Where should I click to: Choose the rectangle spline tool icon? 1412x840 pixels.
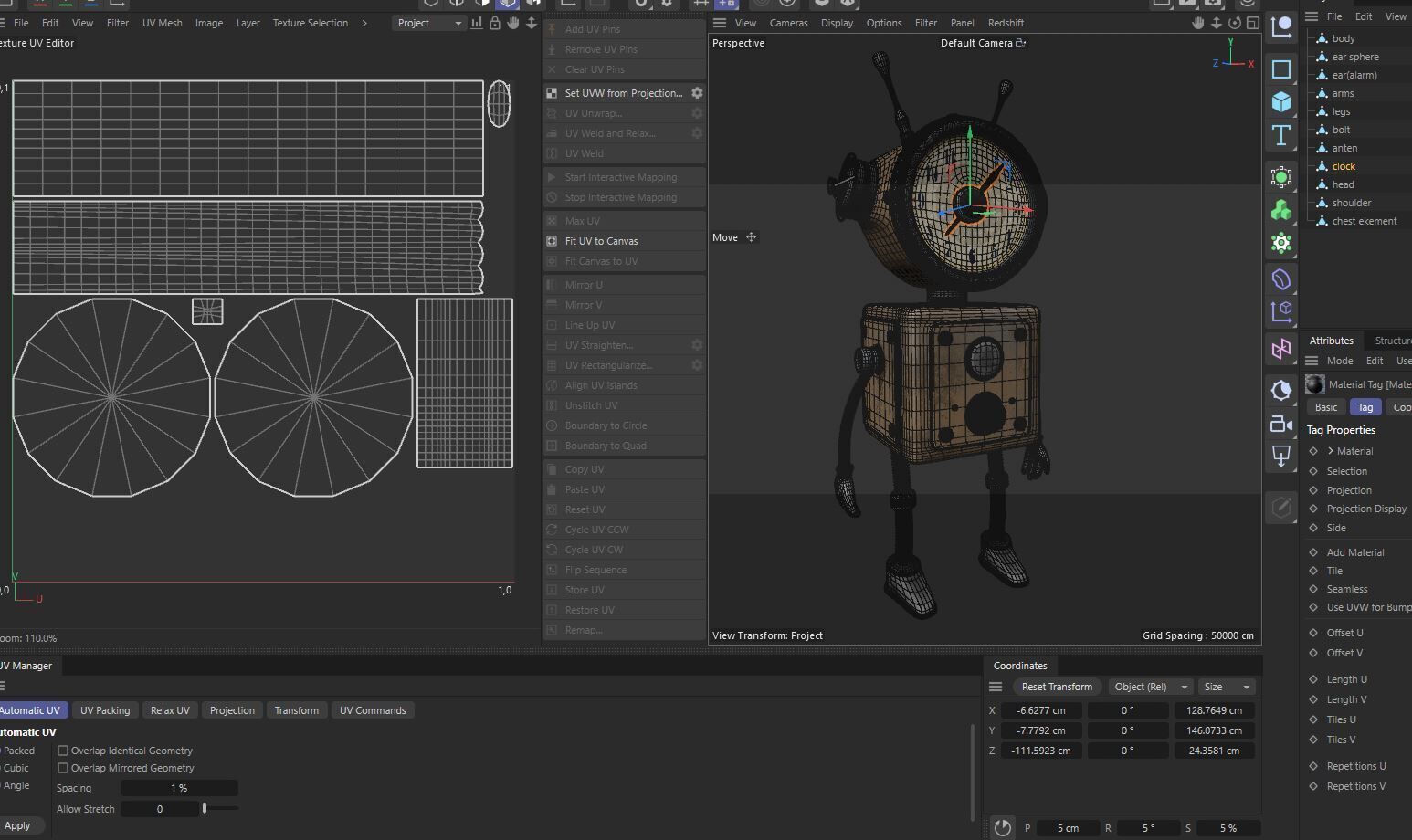tap(1281, 69)
